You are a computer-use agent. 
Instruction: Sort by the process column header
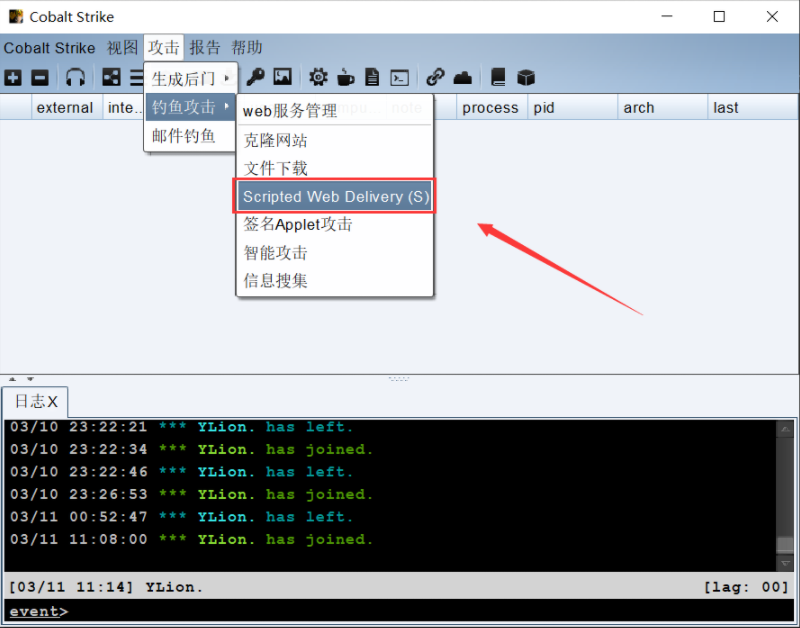click(492, 108)
